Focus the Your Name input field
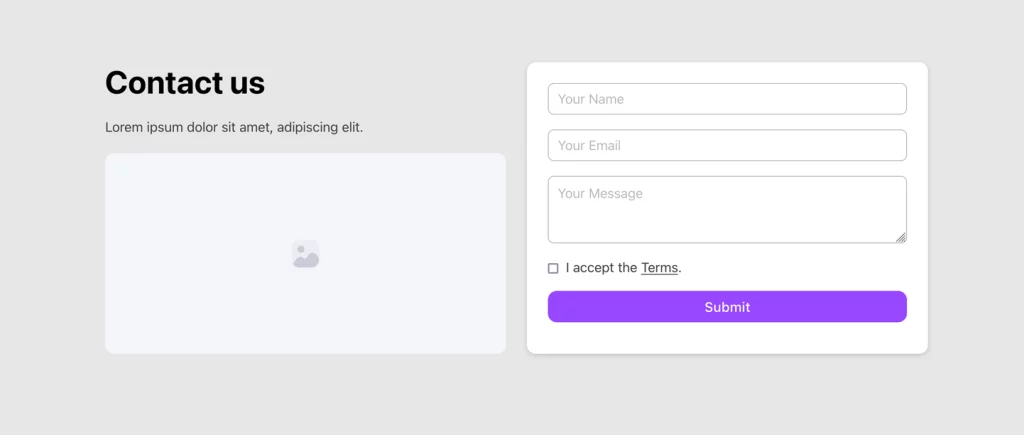This screenshot has width=1024, height=435. (727, 99)
